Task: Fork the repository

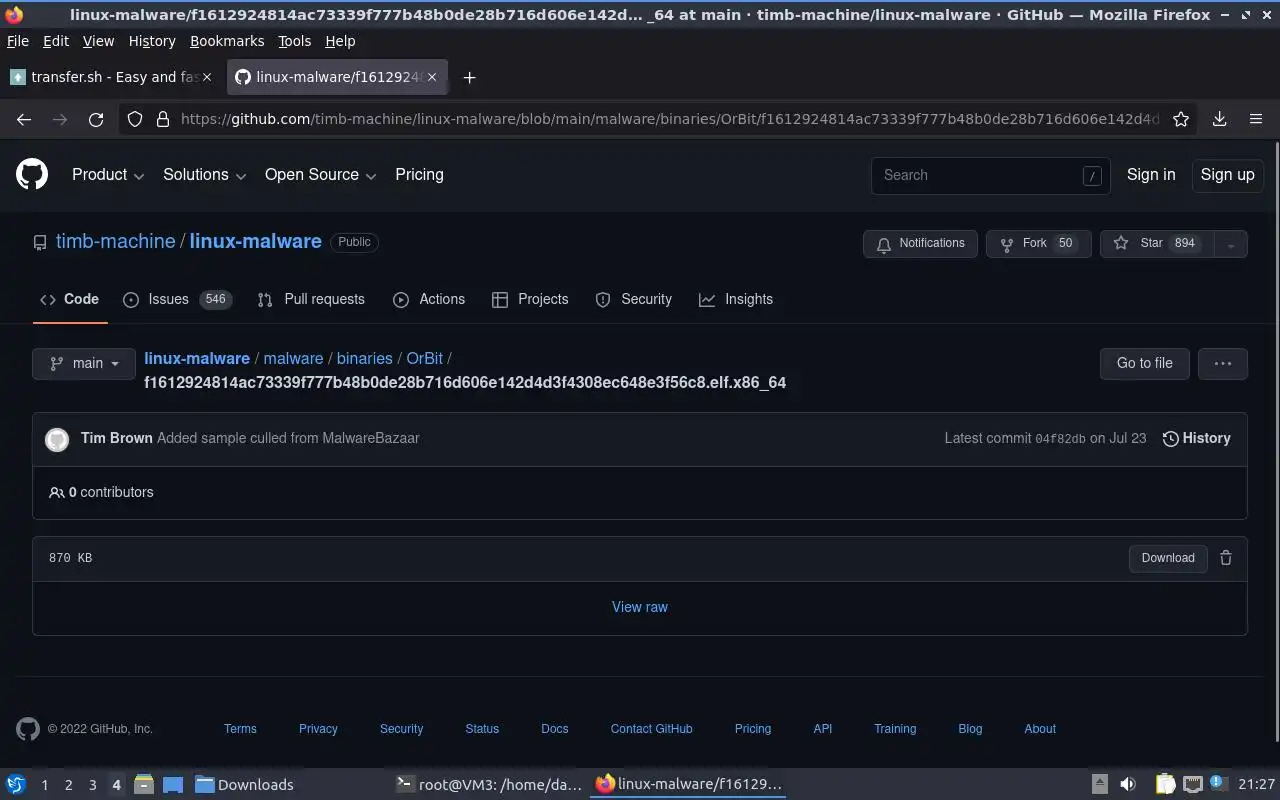Action: (x=1039, y=243)
